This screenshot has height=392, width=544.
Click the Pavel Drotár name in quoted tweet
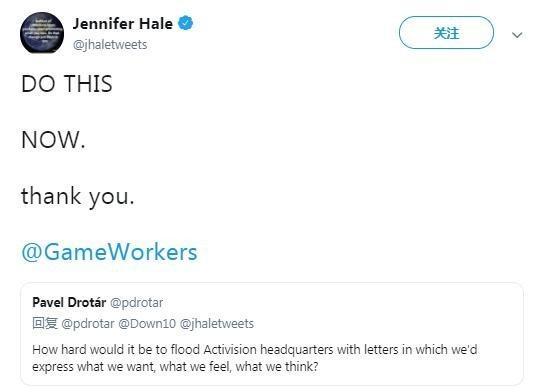(x=69, y=302)
